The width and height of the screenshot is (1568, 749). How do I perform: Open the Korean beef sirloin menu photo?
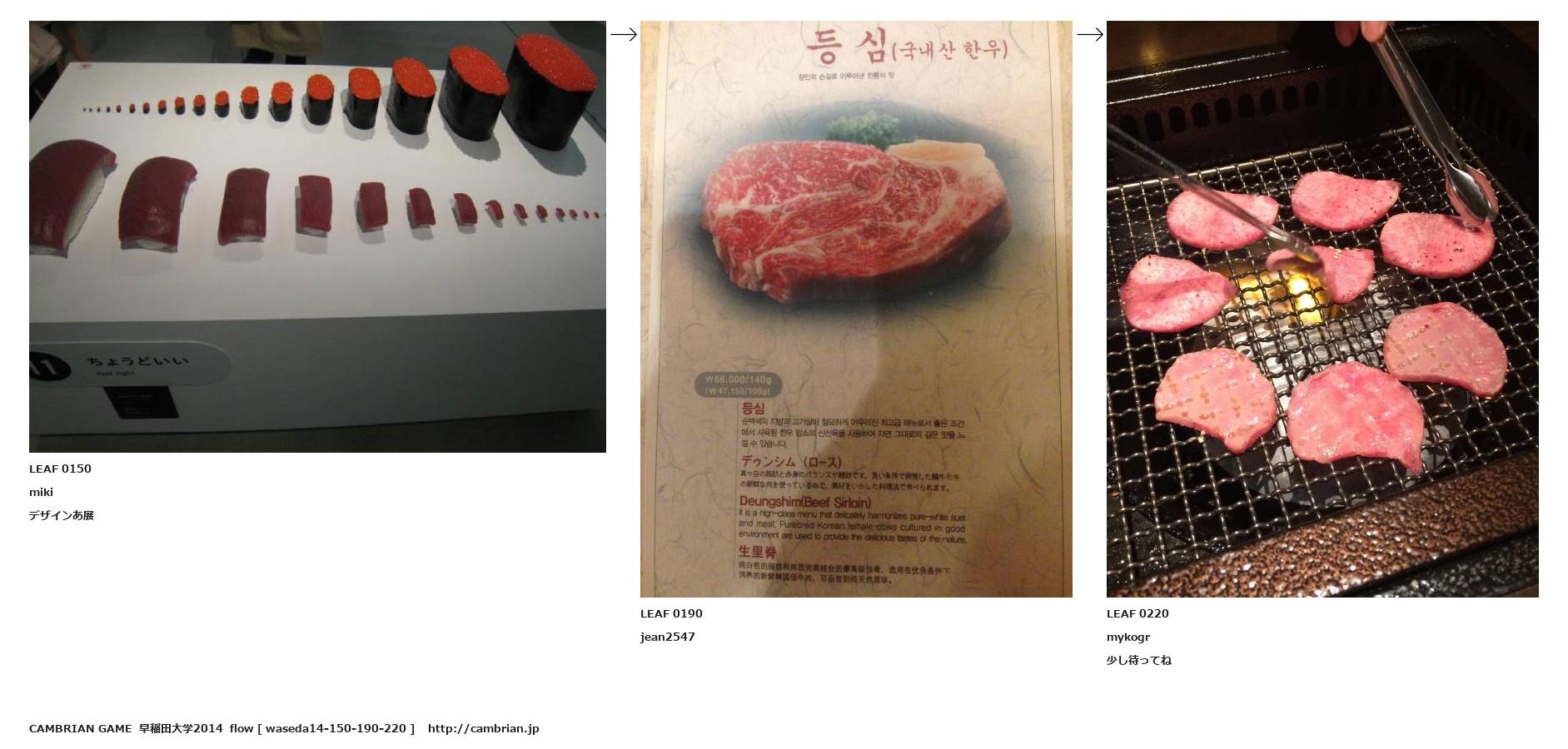click(x=856, y=309)
